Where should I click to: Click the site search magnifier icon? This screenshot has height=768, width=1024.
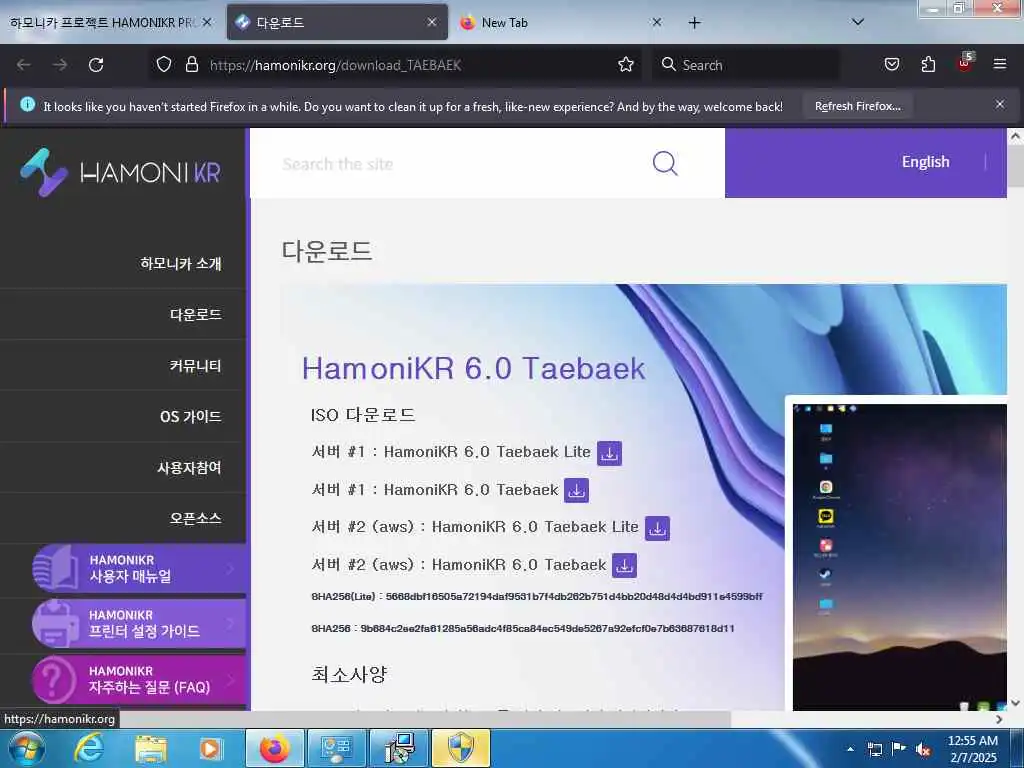pyautogui.click(x=665, y=163)
